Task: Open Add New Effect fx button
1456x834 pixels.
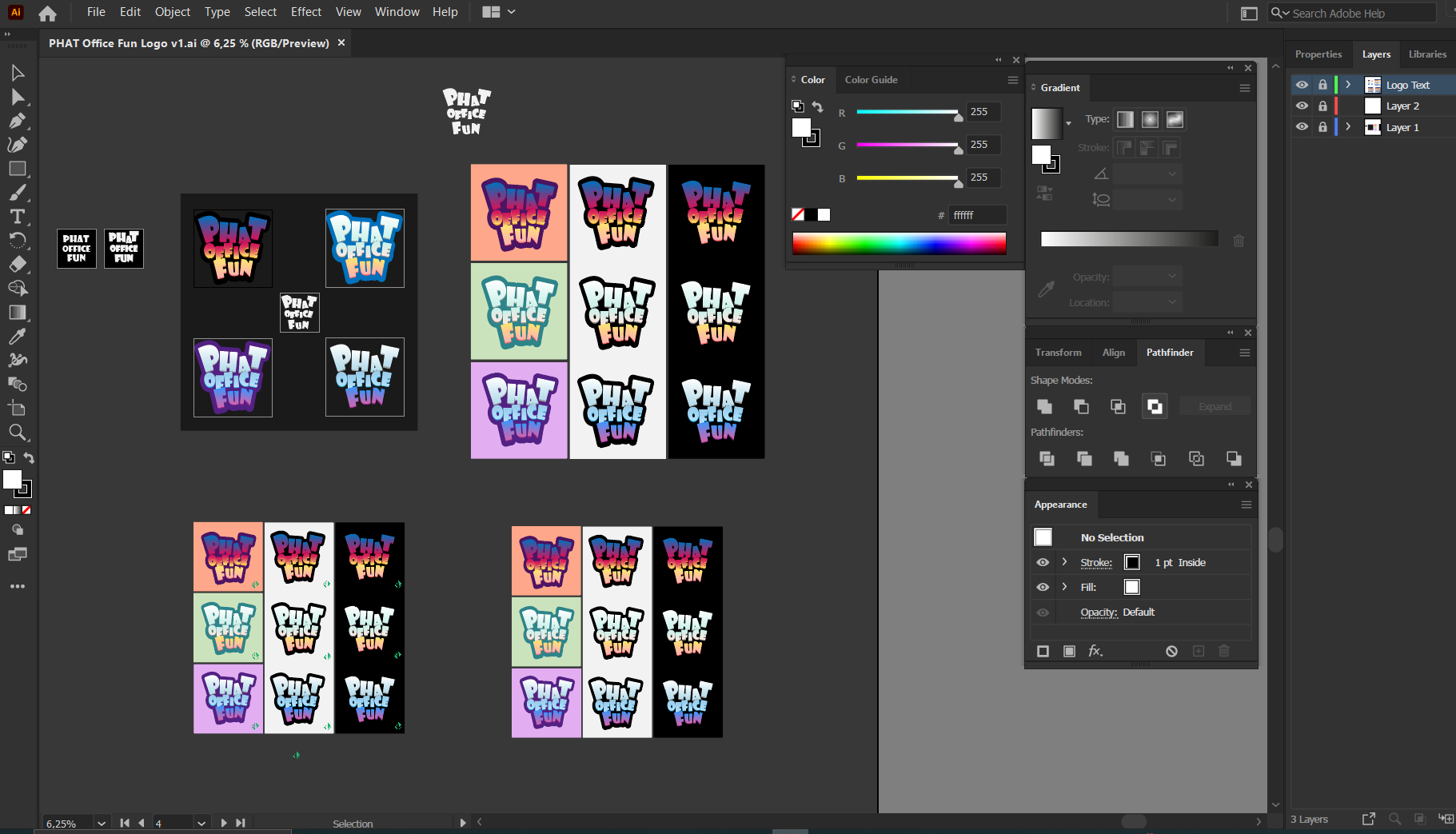Action: pos(1095,651)
